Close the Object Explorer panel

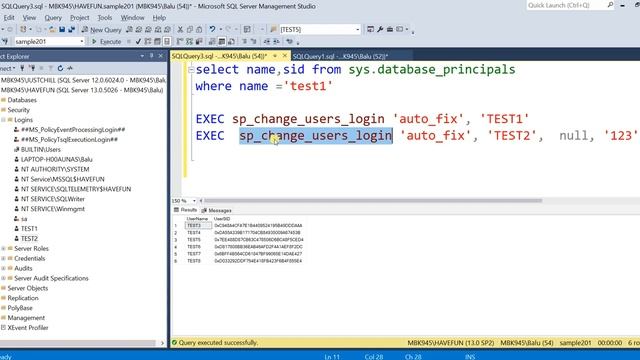tap(160, 56)
